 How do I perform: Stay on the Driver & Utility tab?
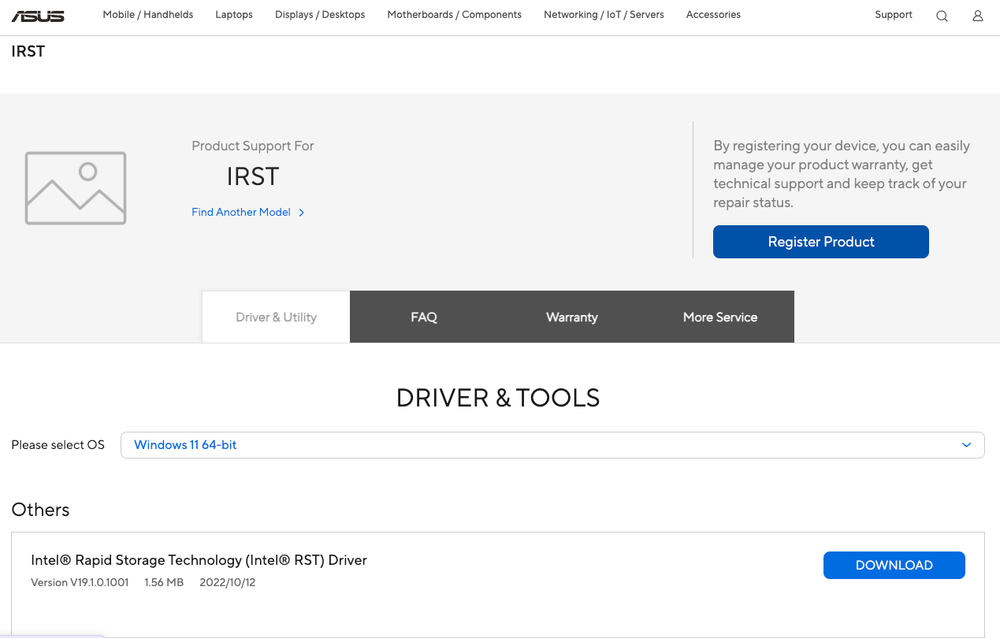[275, 317]
